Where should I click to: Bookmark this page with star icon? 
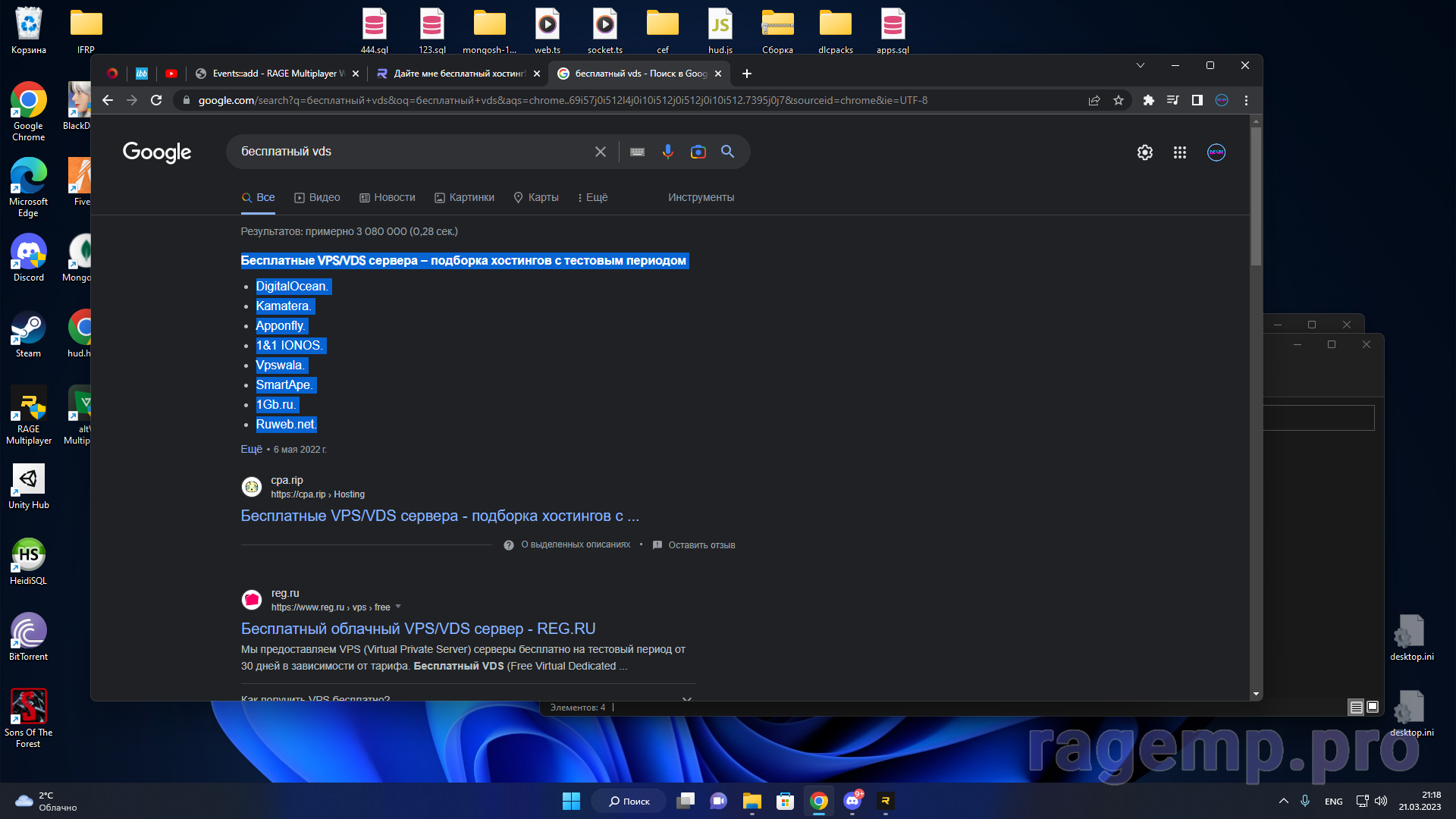1118,100
